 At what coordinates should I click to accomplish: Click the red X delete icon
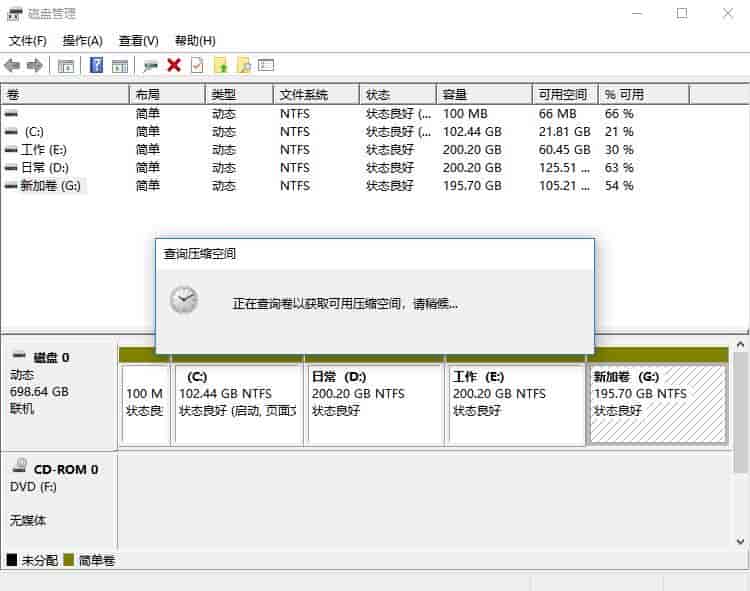point(174,66)
